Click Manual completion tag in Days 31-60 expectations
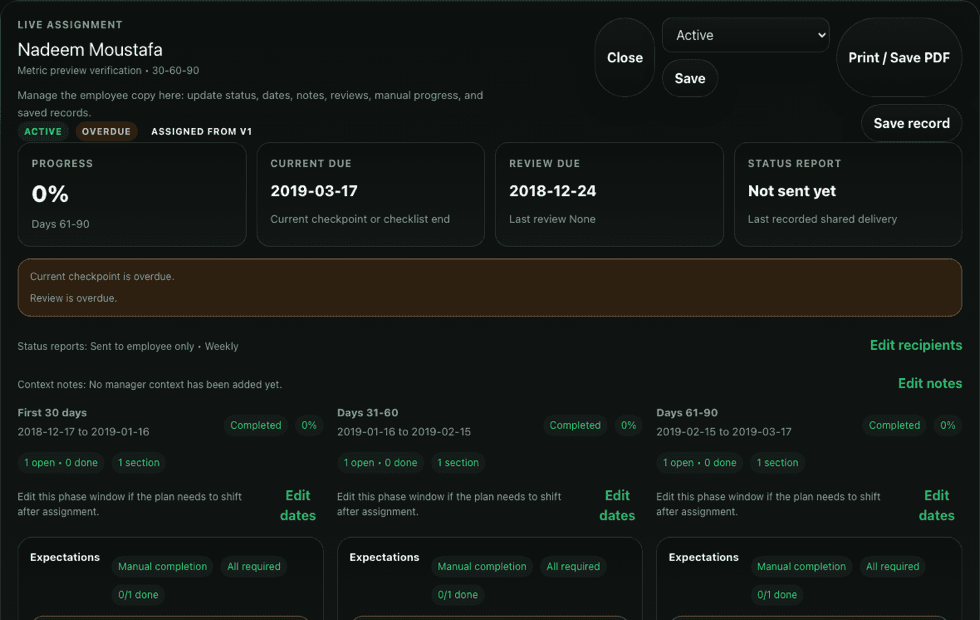 482,567
